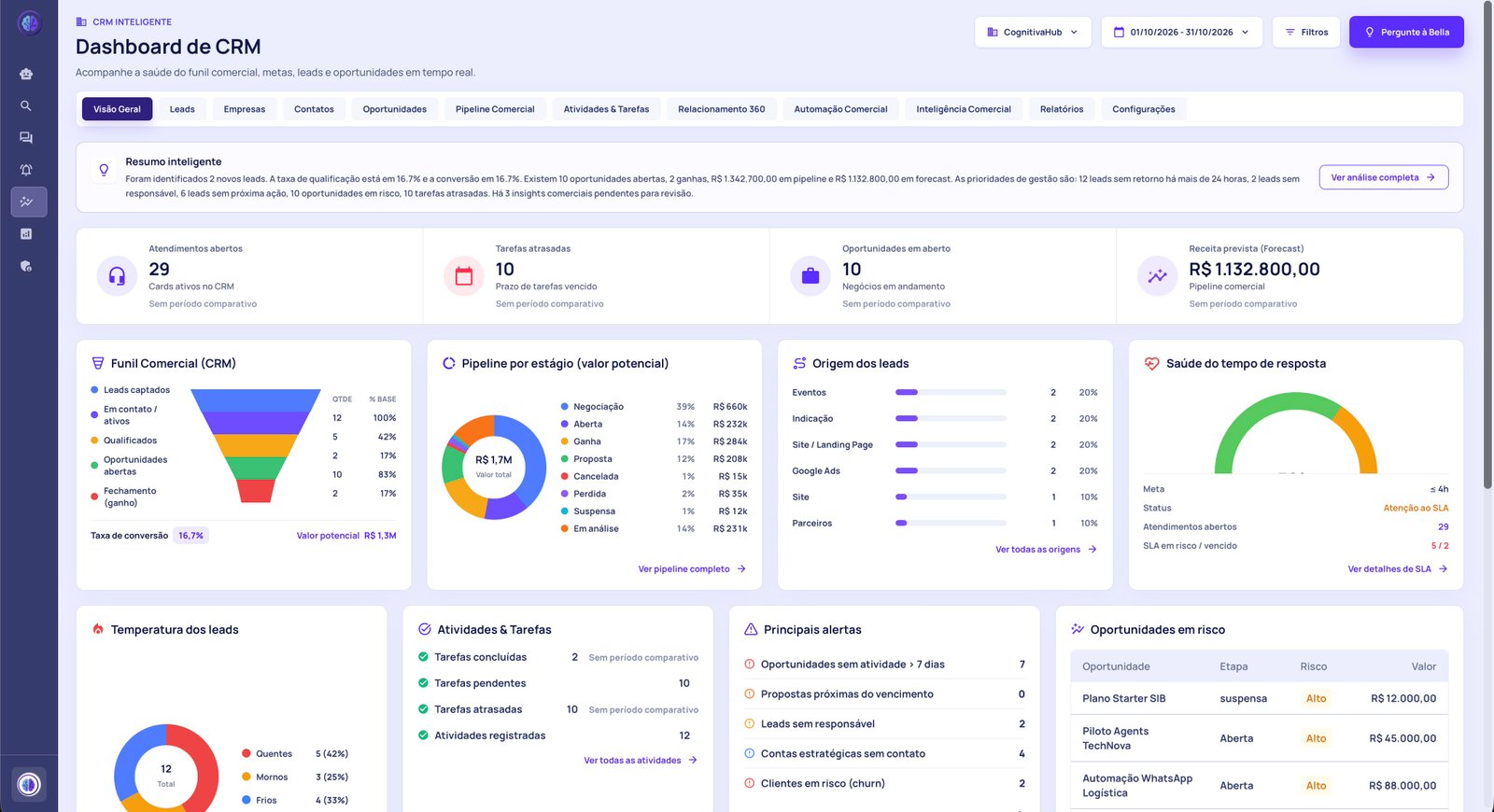Click the trend icon on Receita prevista

pyautogui.click(x=1157, y=276)
